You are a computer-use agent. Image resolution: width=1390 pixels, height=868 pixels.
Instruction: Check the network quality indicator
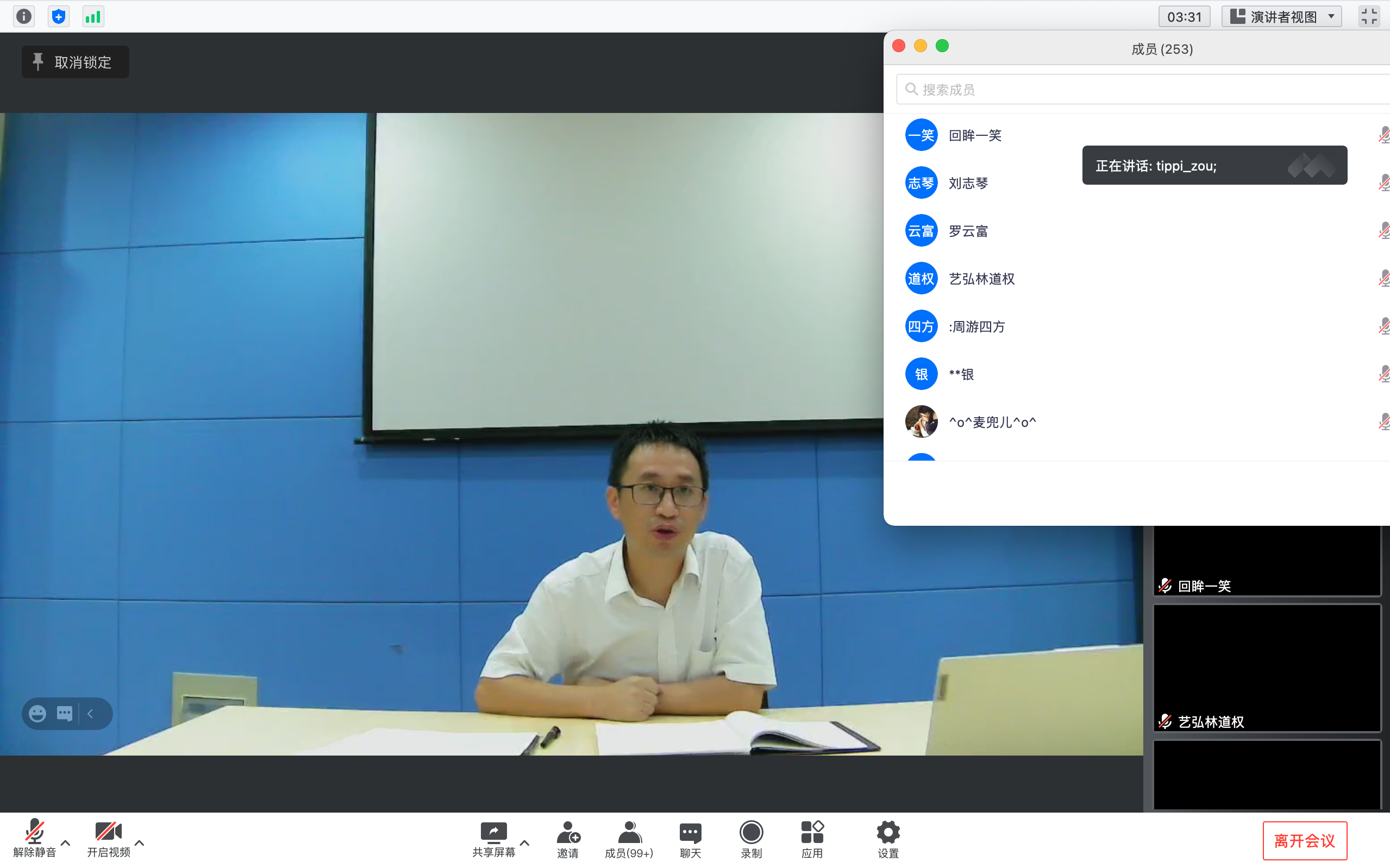click(92, 16)
